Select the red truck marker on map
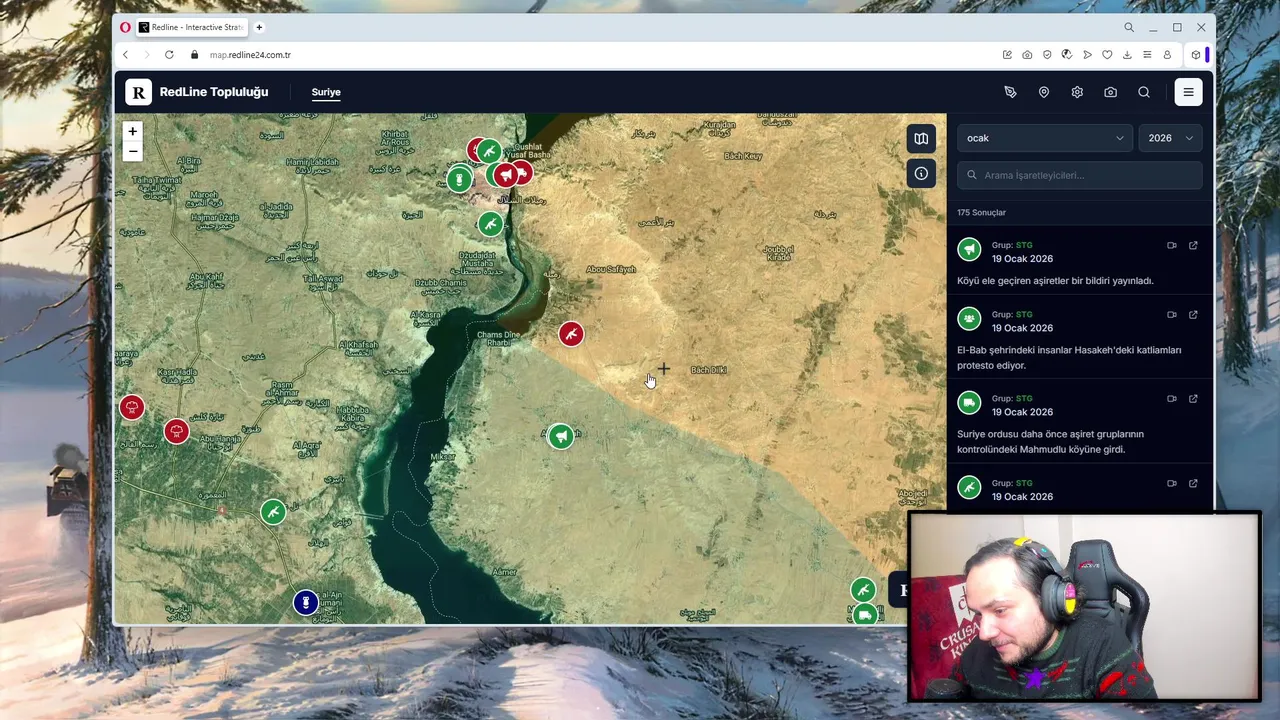1280x720 pixels. 524,172
